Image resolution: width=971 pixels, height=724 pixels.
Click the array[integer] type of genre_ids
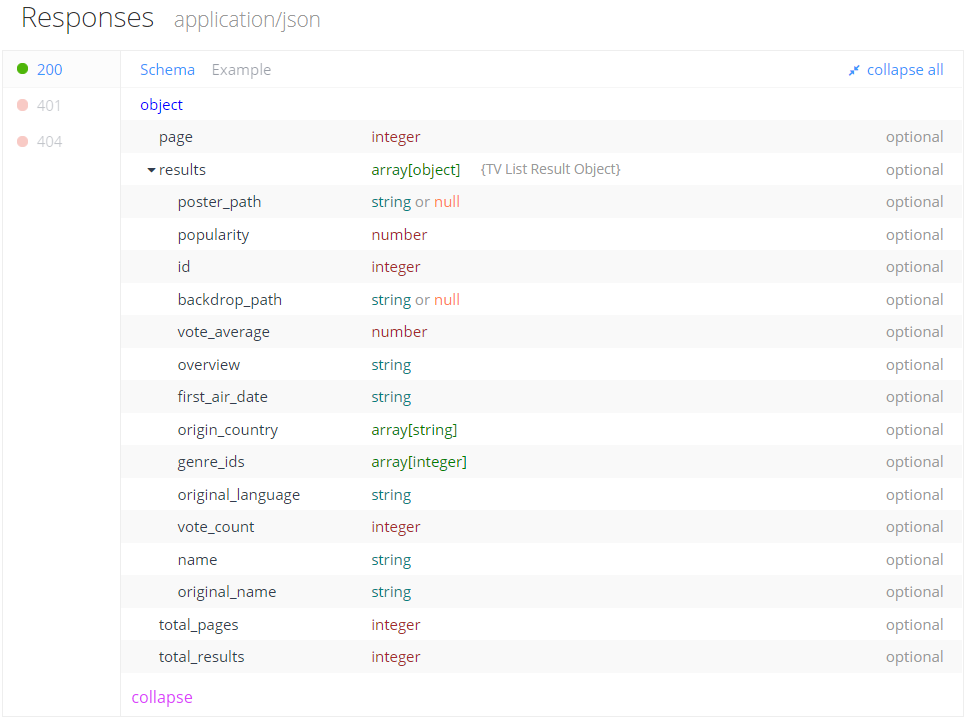[x=419, y=462]
